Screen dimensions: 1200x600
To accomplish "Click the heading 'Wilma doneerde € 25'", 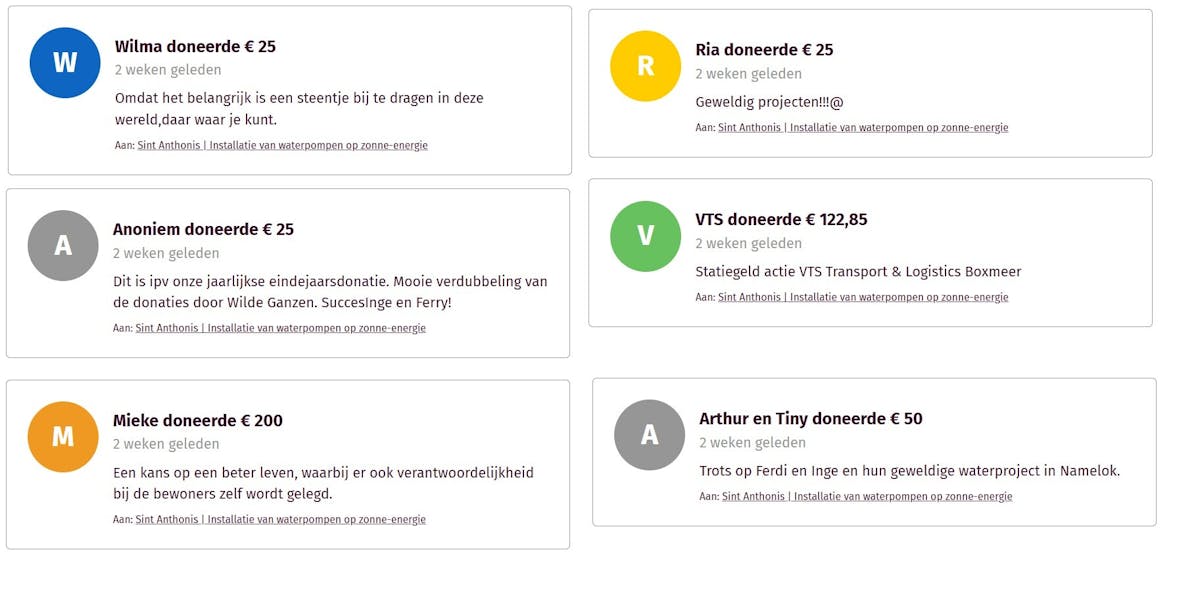I will (x=195, y=46).
